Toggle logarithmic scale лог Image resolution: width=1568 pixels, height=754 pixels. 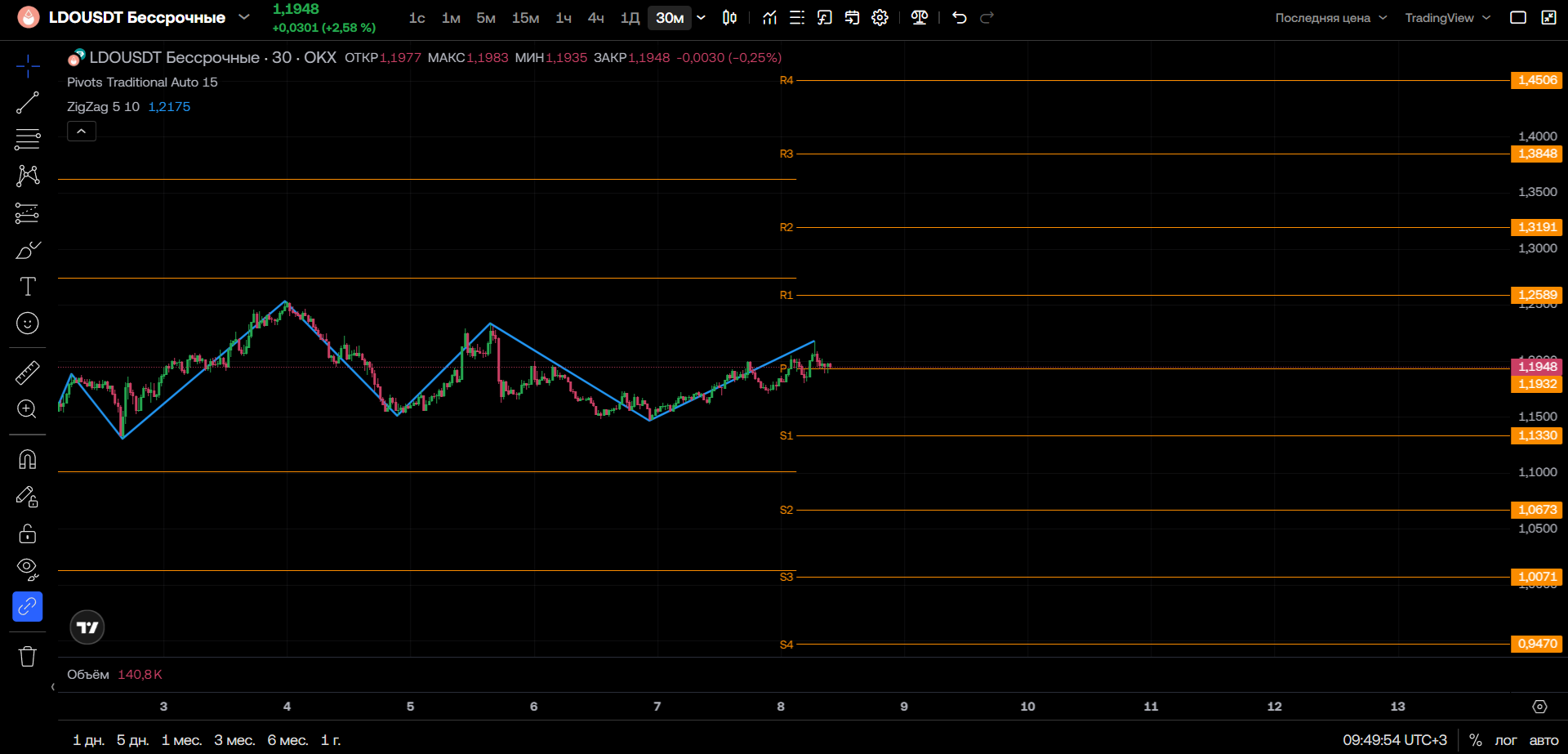click(x=1506, y=740)
